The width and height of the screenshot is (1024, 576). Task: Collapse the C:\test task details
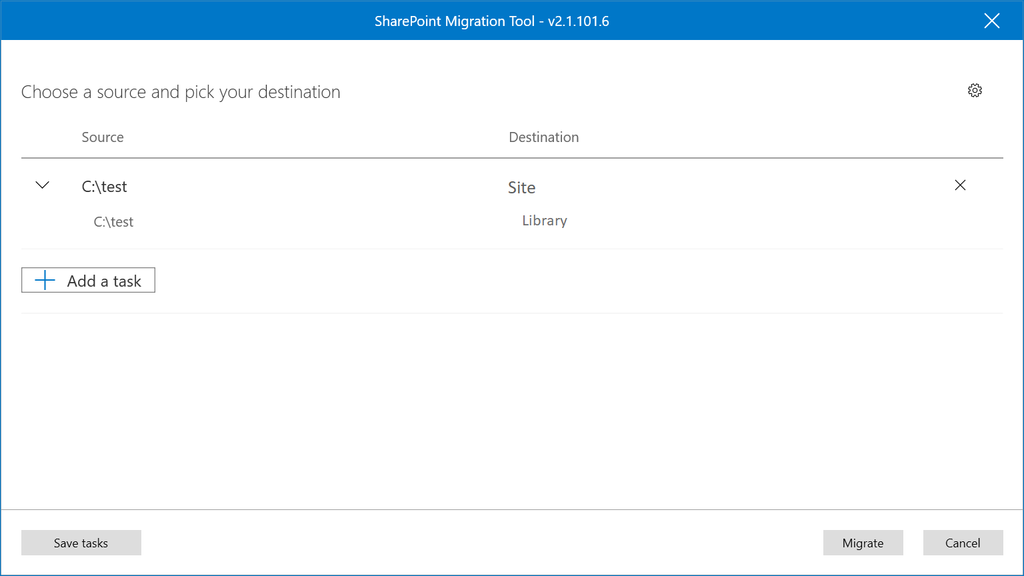[x=42, y=184]
